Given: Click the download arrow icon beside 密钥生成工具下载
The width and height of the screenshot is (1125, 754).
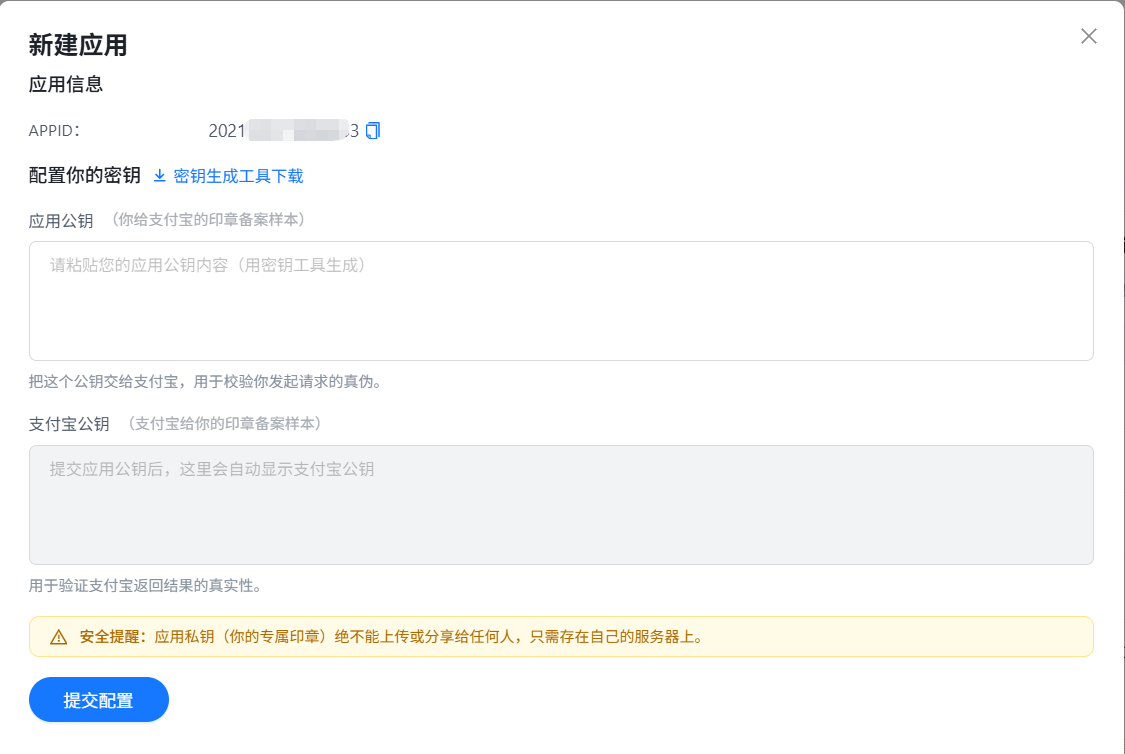Looking at the screenshot, I should (x=159, y=176).
